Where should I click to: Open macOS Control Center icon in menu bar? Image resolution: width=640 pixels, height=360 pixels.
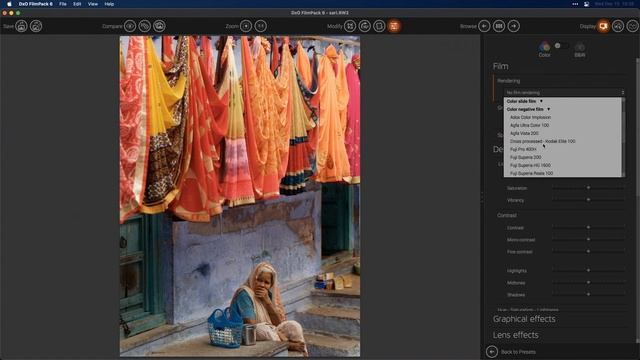click(586, 4)
